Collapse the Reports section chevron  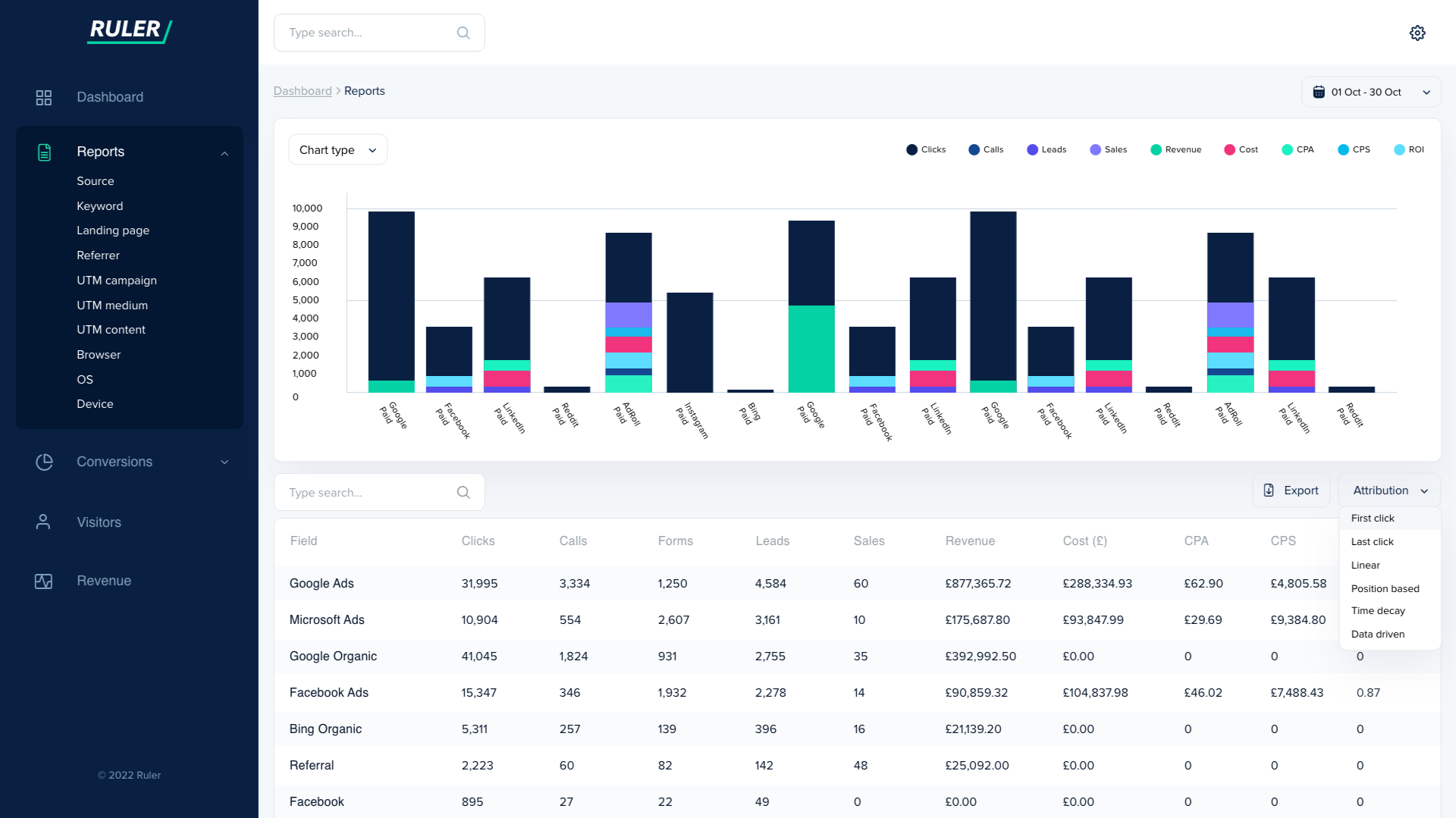click(224, 153)
